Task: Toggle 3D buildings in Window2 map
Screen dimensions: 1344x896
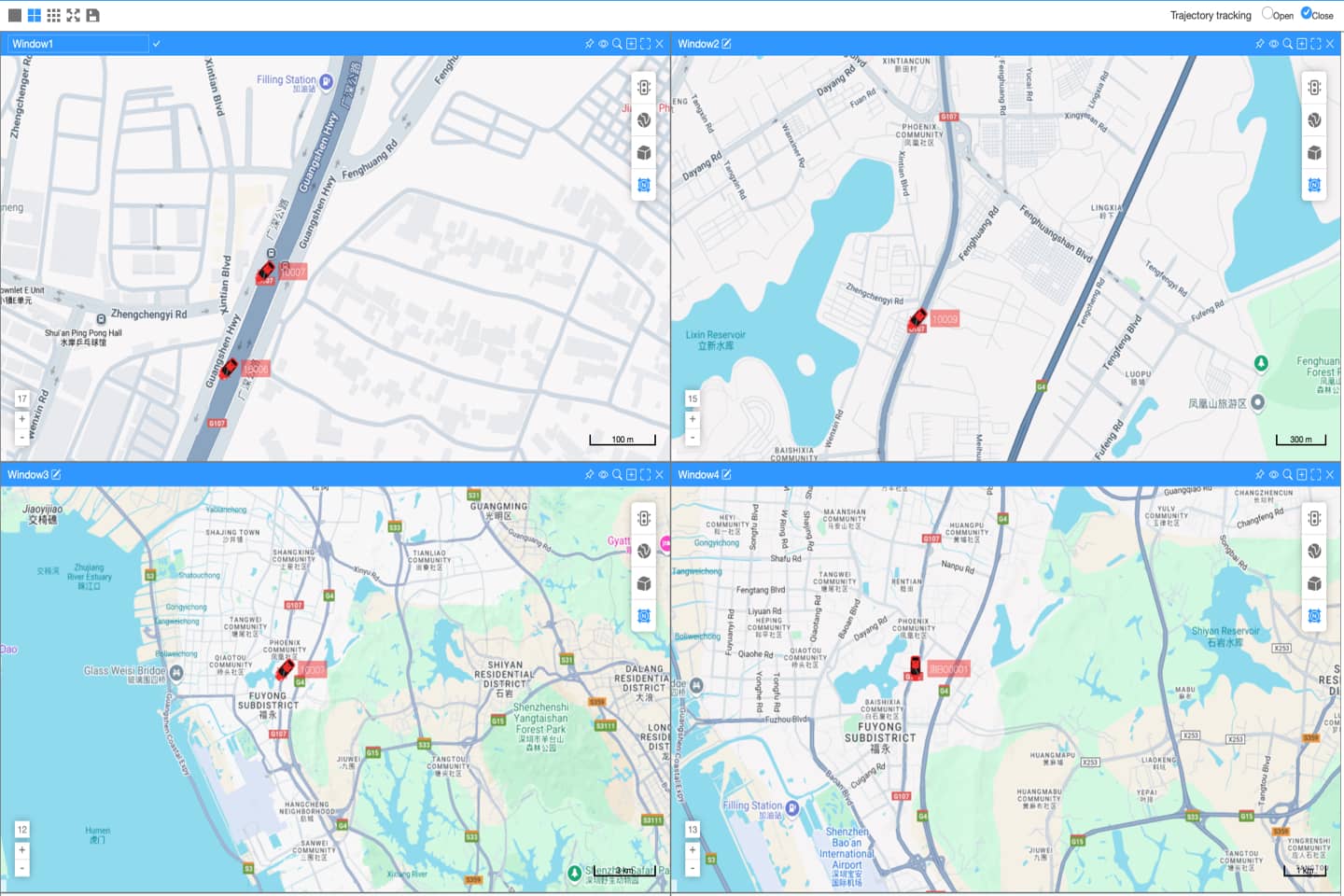Action: coord(1314,152)
